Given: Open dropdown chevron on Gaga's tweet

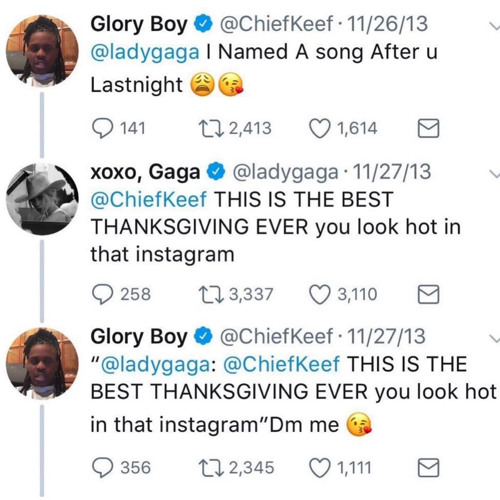Looking at the screenshot, I should [495, 174].
